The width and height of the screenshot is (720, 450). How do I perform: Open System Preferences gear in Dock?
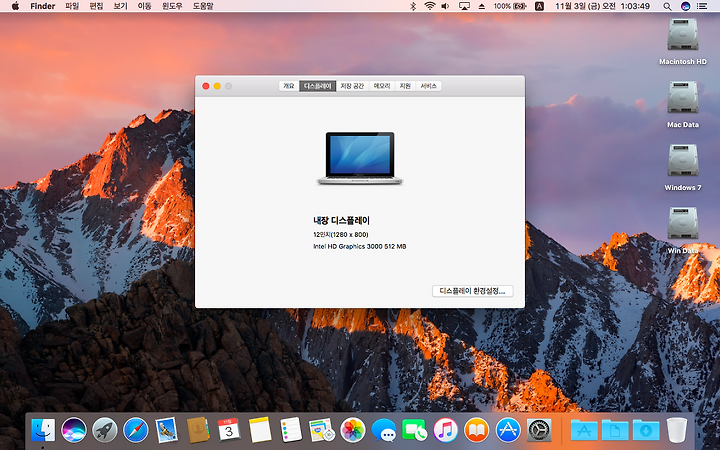(539, 430)
